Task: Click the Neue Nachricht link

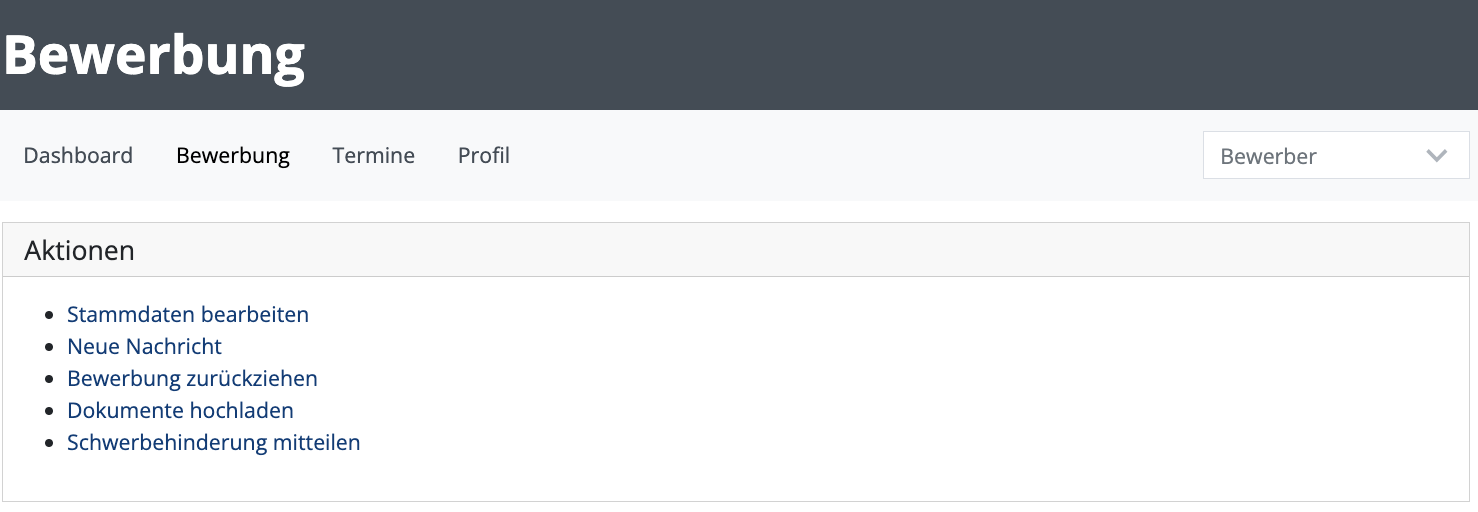Action: click(x=144, y=346)
